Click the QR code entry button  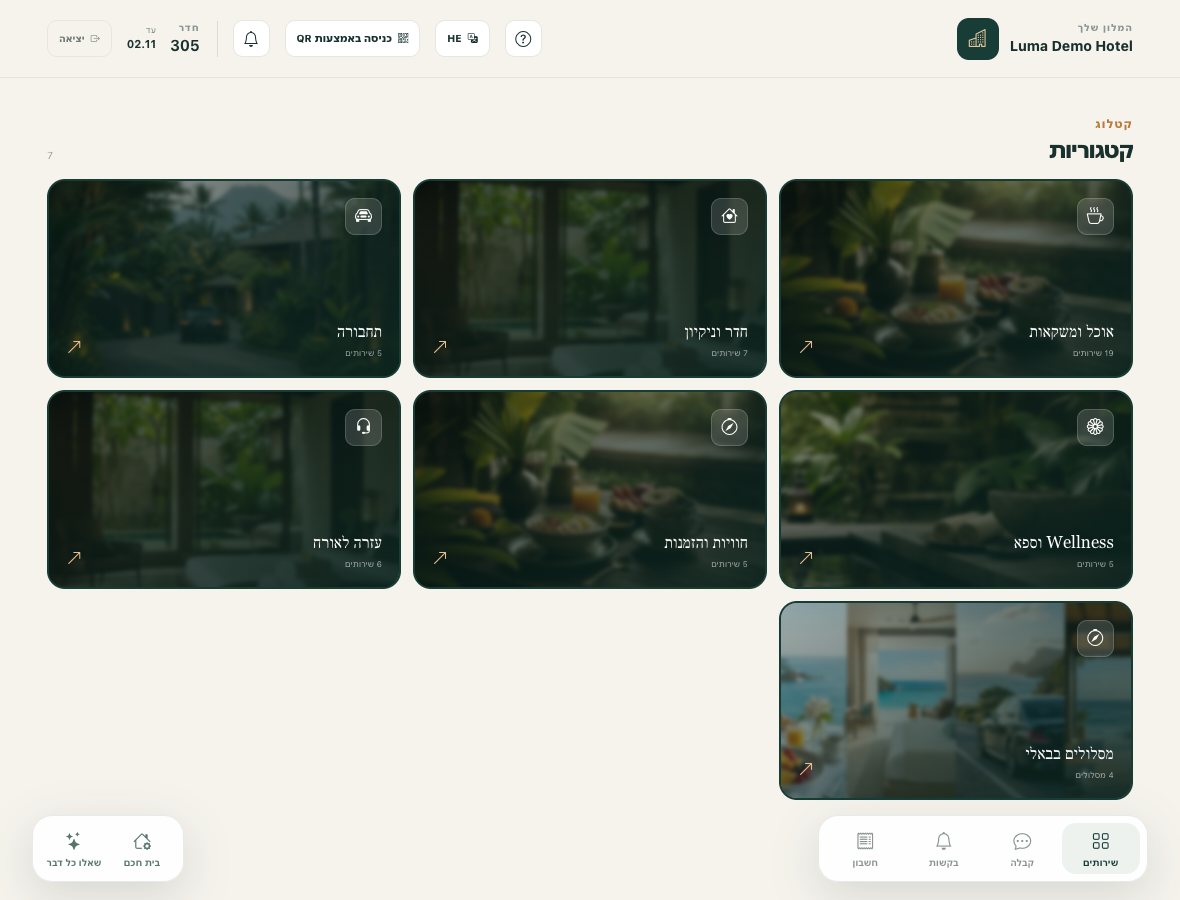pyautogui.click(x=352, y=38)
